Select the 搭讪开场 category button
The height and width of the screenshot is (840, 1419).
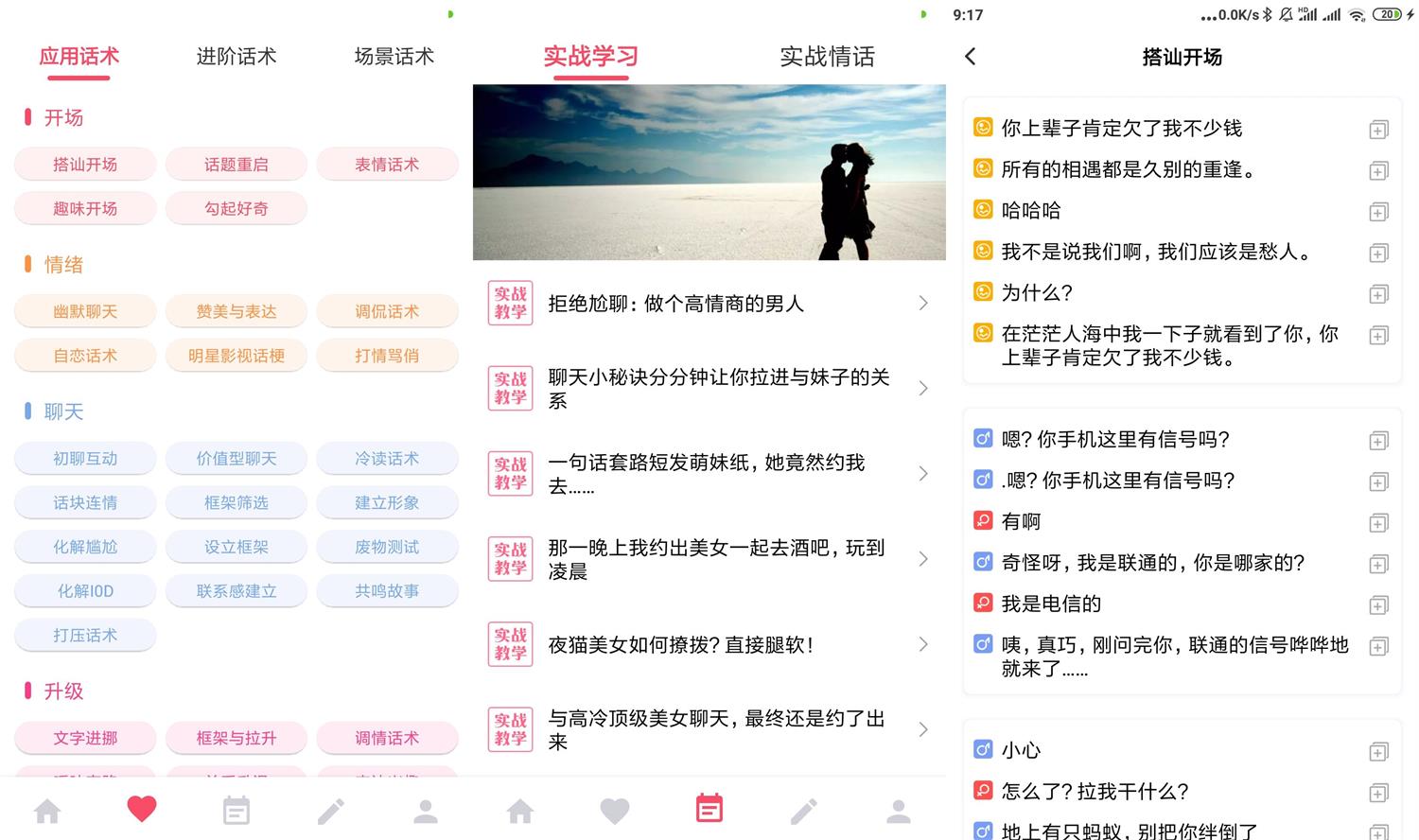(x=84, y=164)
